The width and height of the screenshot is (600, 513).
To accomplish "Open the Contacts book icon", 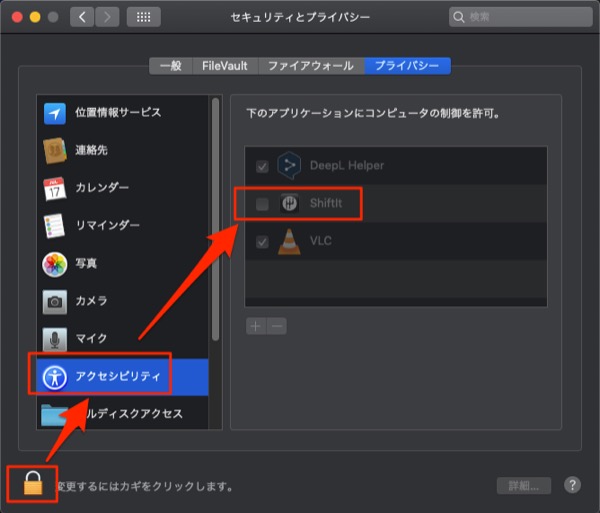I will tap(55, 150).
